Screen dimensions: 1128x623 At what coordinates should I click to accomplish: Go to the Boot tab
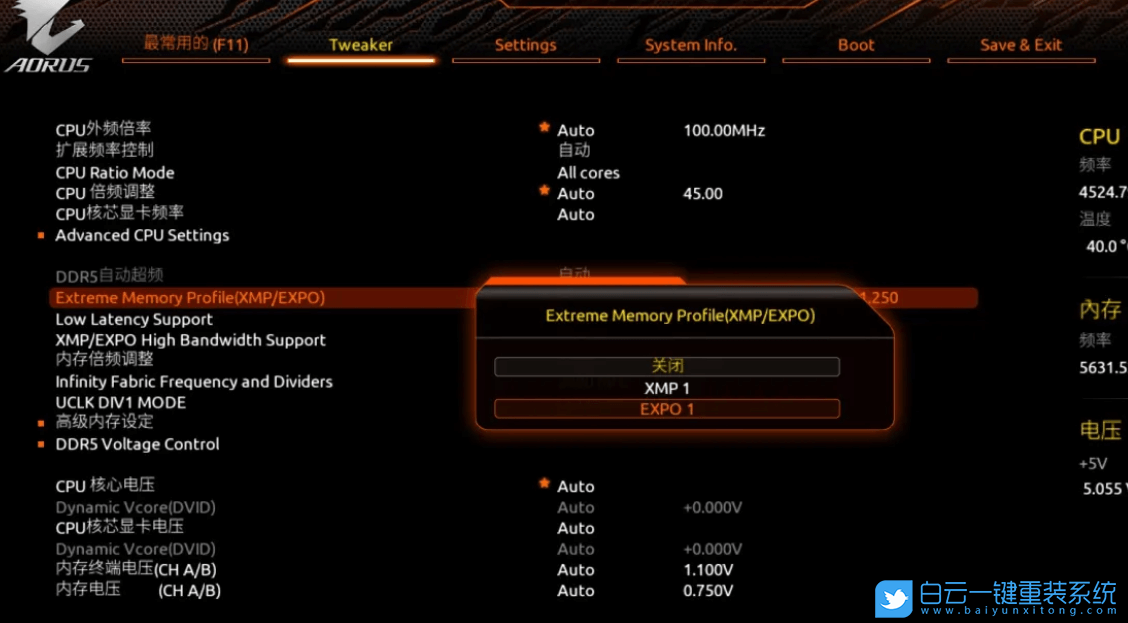[856, 45]
